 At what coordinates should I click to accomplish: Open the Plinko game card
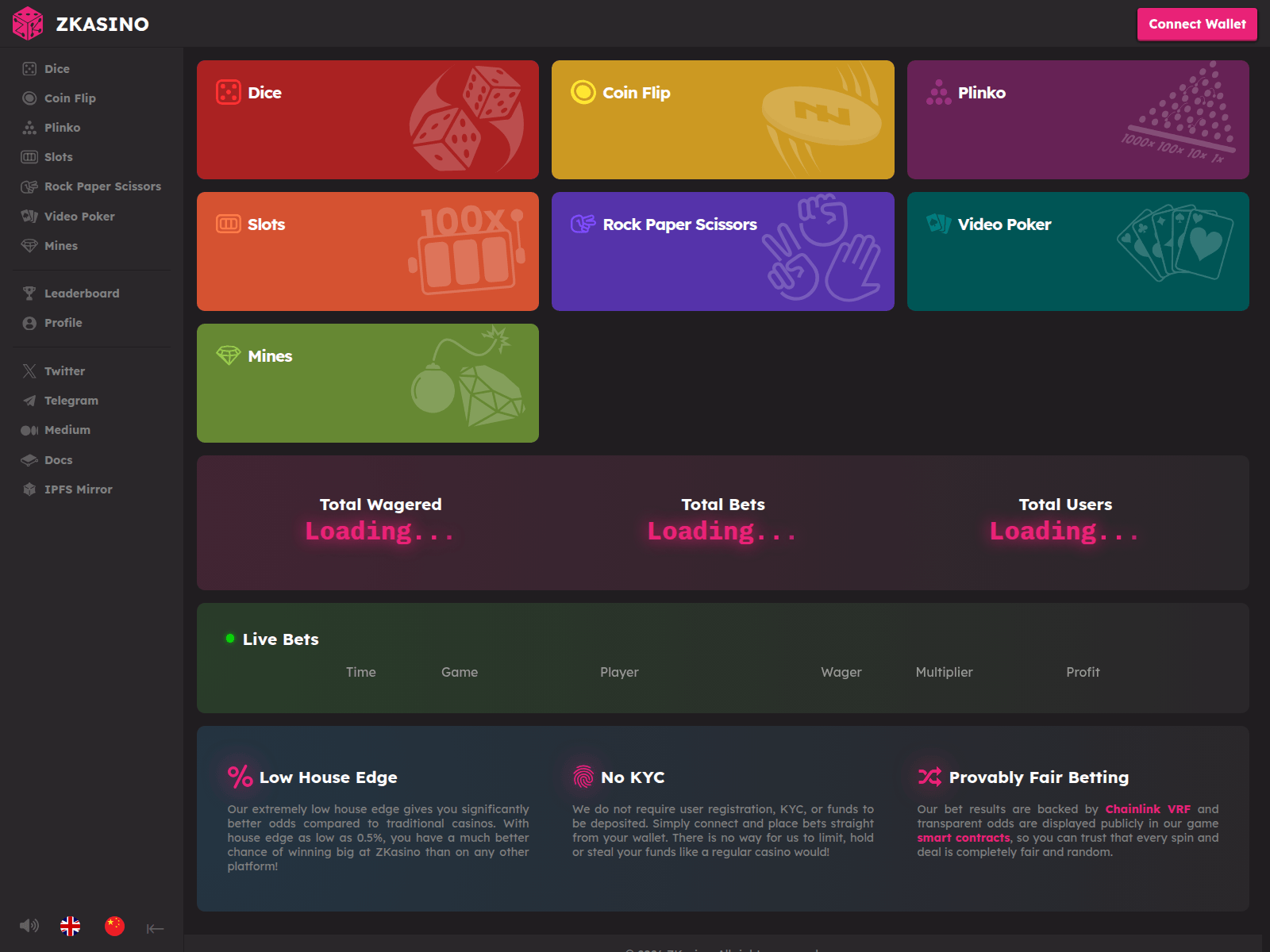click(x=1078, y=120)
